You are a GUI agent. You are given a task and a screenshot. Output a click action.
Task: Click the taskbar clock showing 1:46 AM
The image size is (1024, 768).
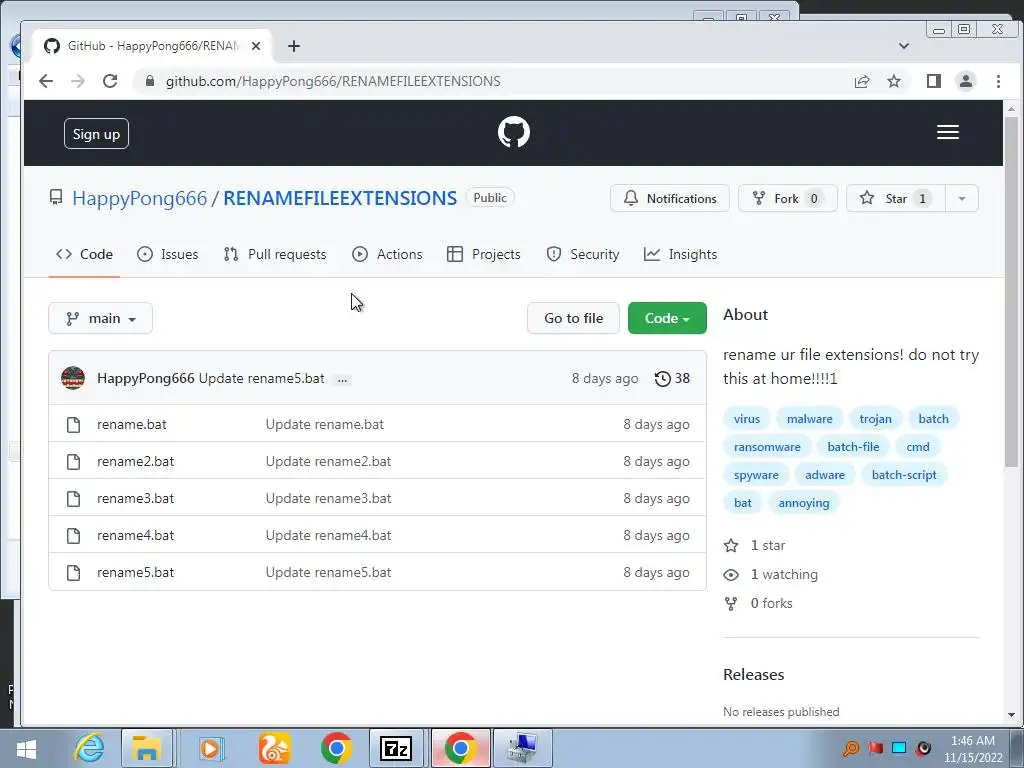pyautogui.click(x=973, y=749)
